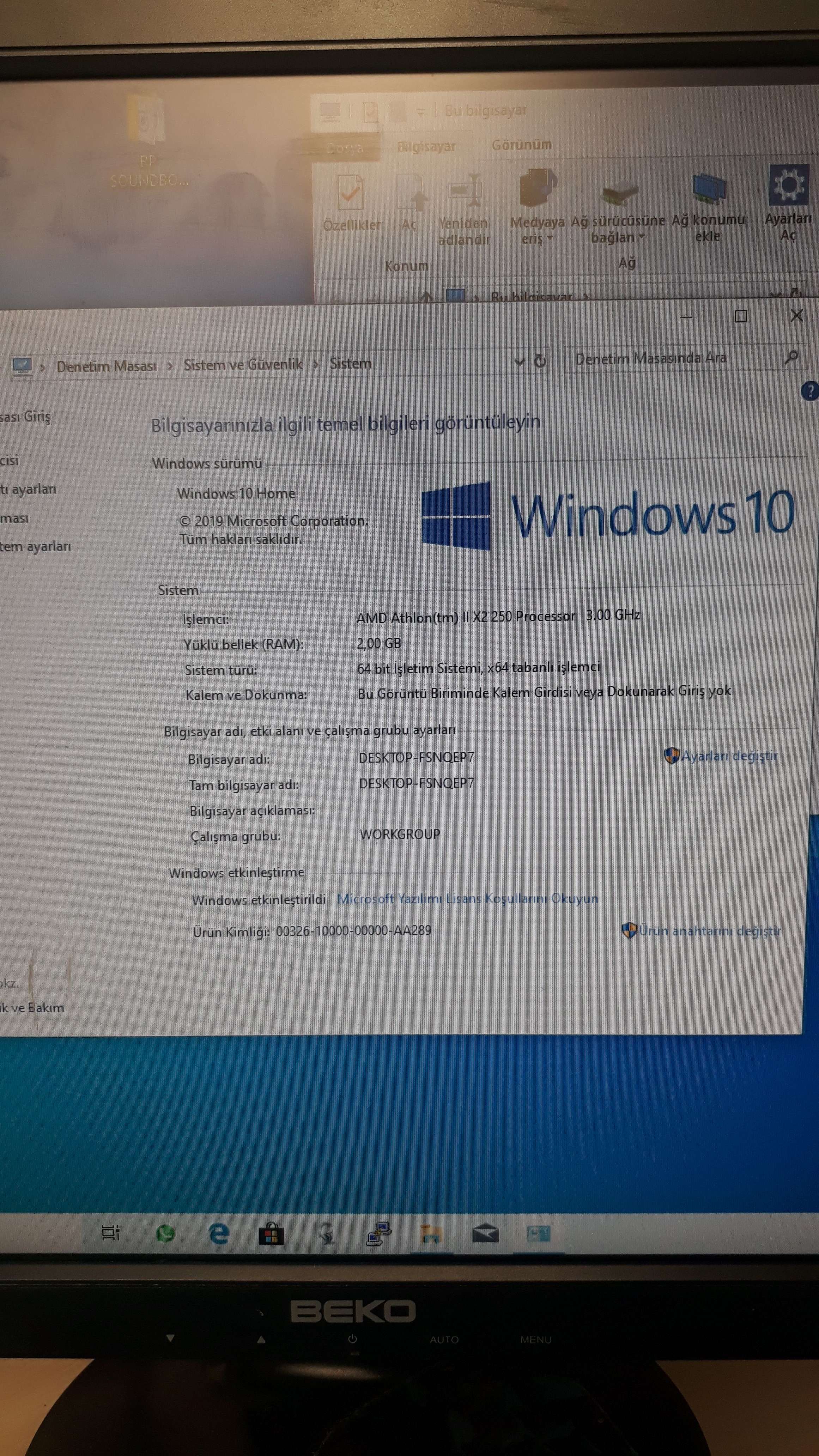This screenshot has width=819, height=1456.
Task: Click the search magnifier in Denetim Masası
Action: point(791,357)
